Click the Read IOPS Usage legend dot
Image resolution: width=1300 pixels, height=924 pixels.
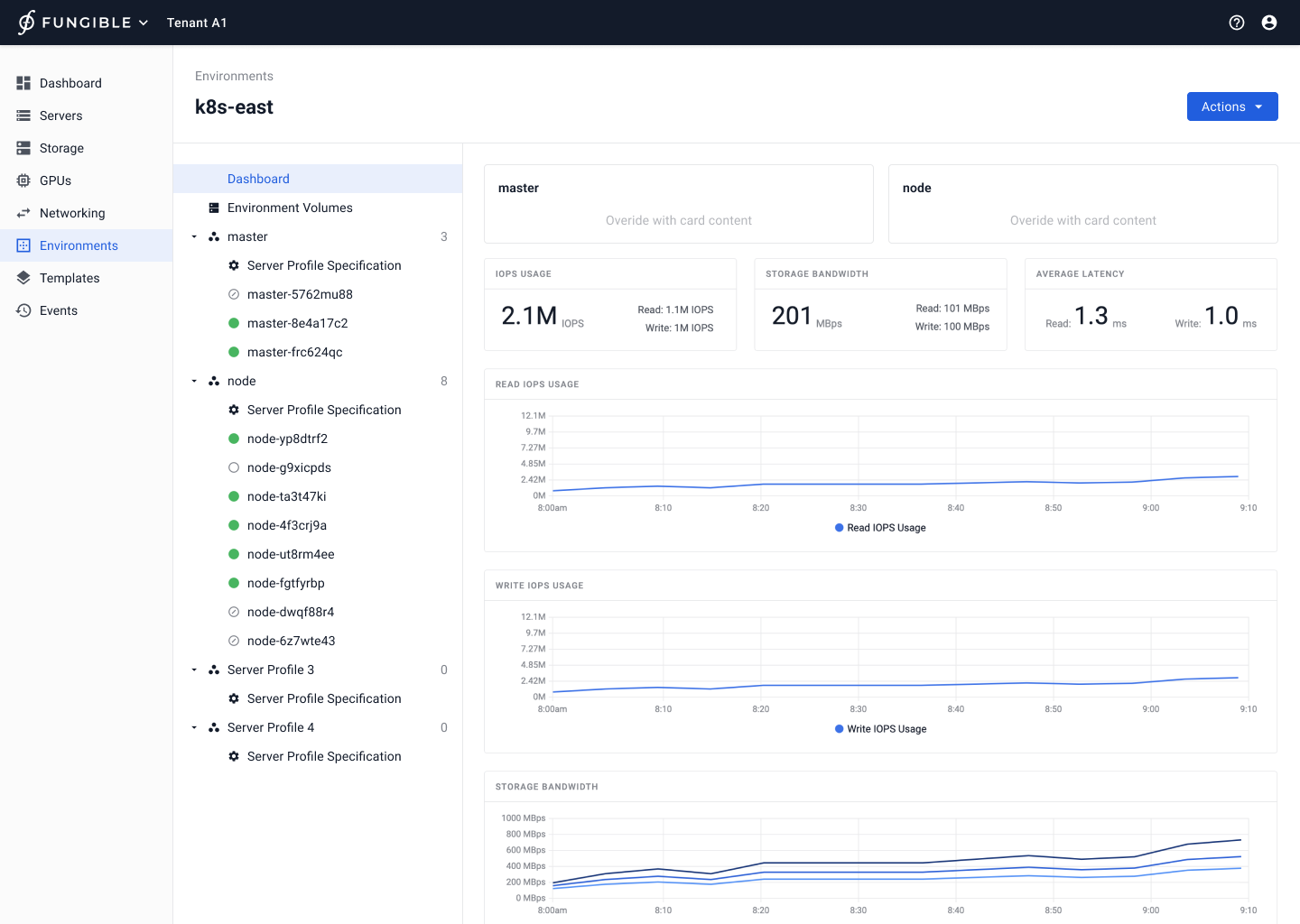(840, 528)
